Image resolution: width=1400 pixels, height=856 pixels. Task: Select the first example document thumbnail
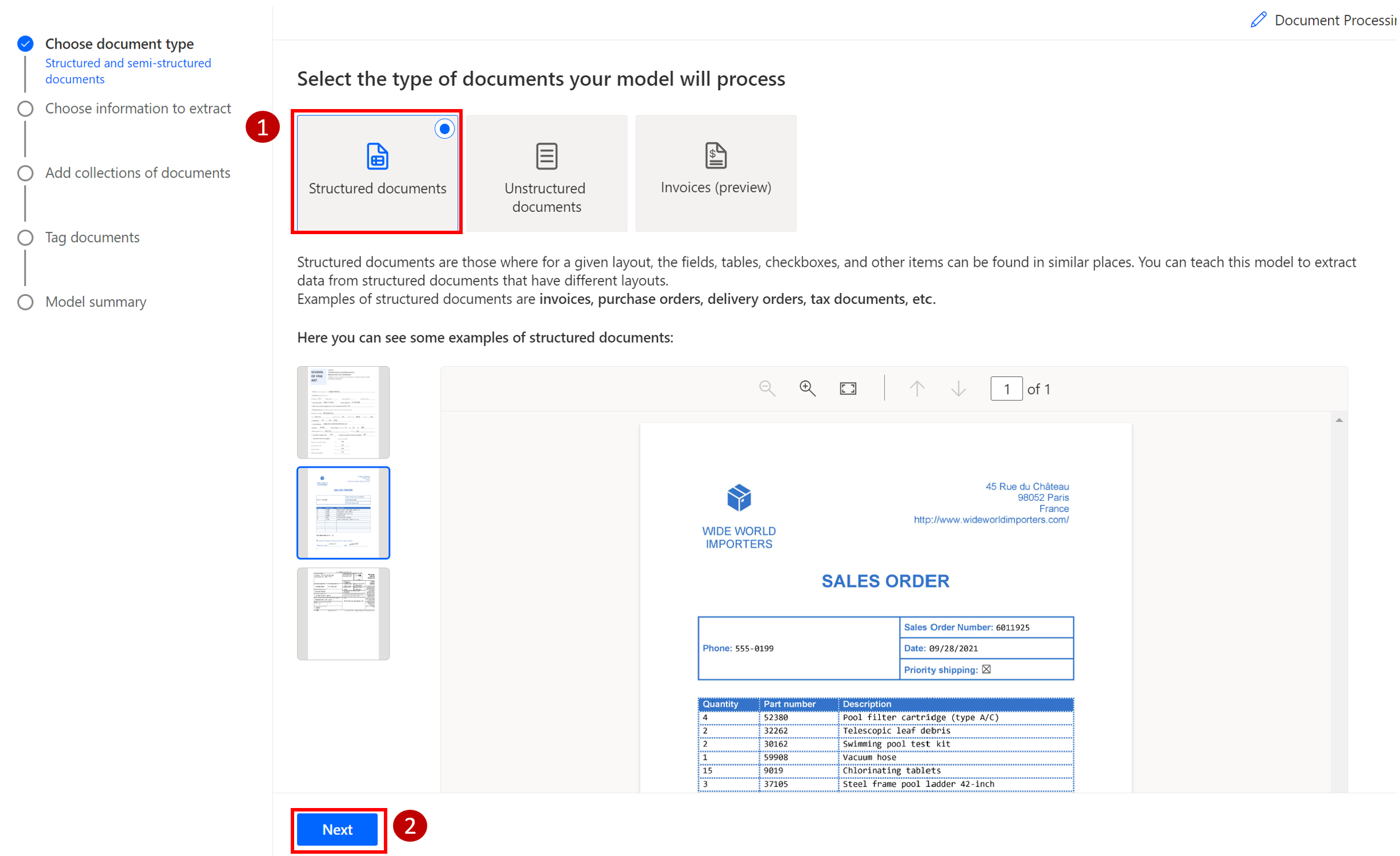(344, 413)
